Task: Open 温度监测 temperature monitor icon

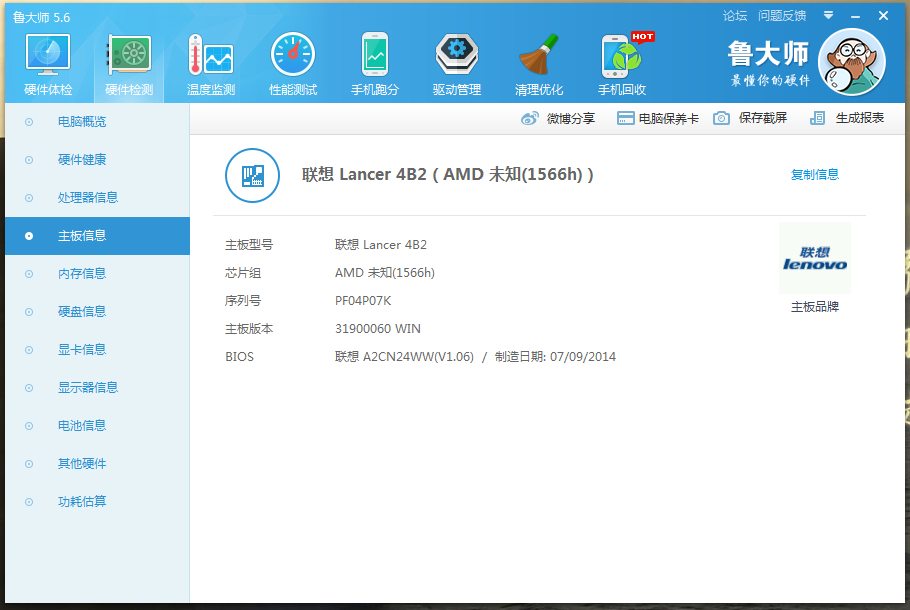Action: pyautogui.click(x=211, y=55)
